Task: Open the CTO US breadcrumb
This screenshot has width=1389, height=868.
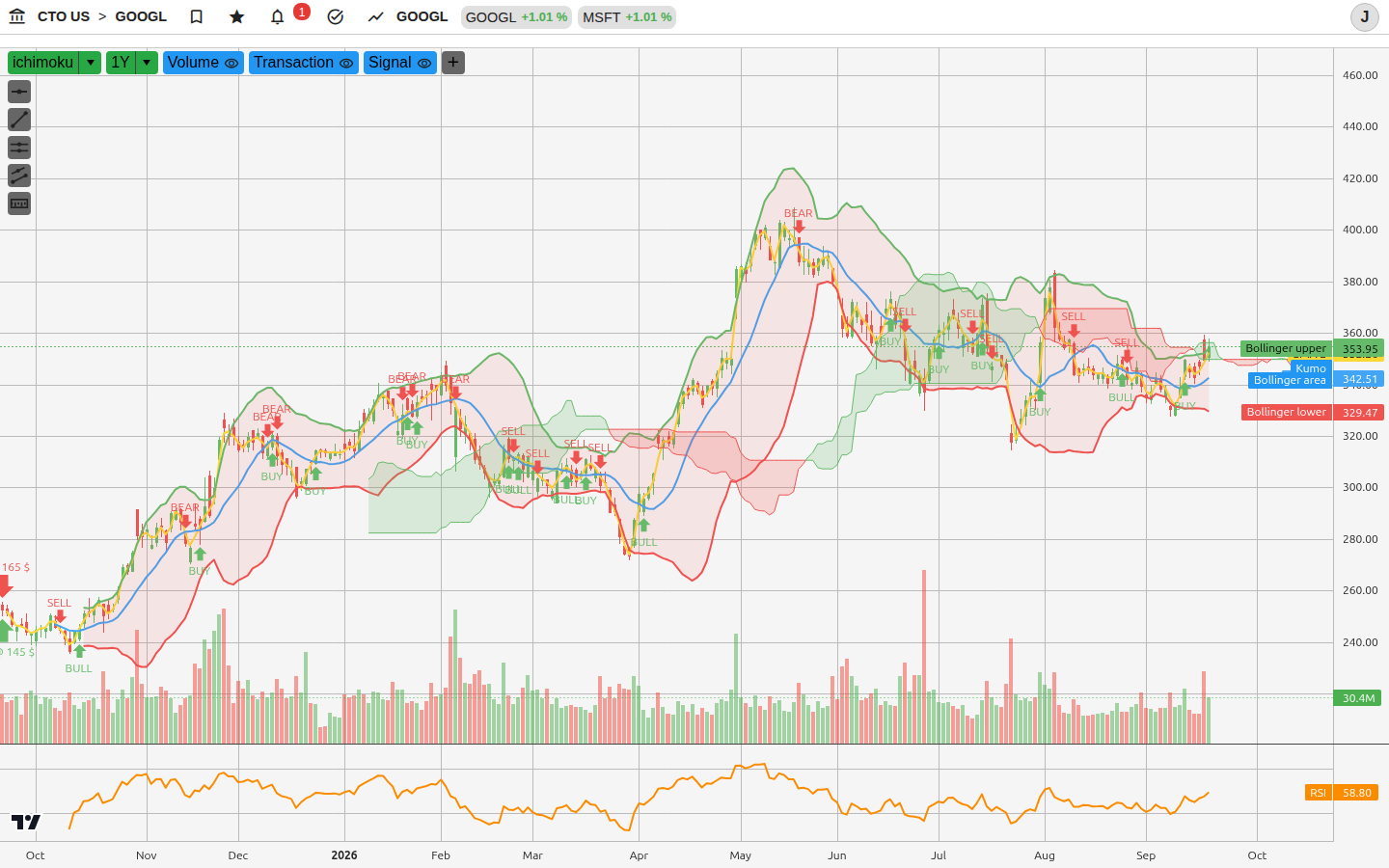Action: pos(64,16)
